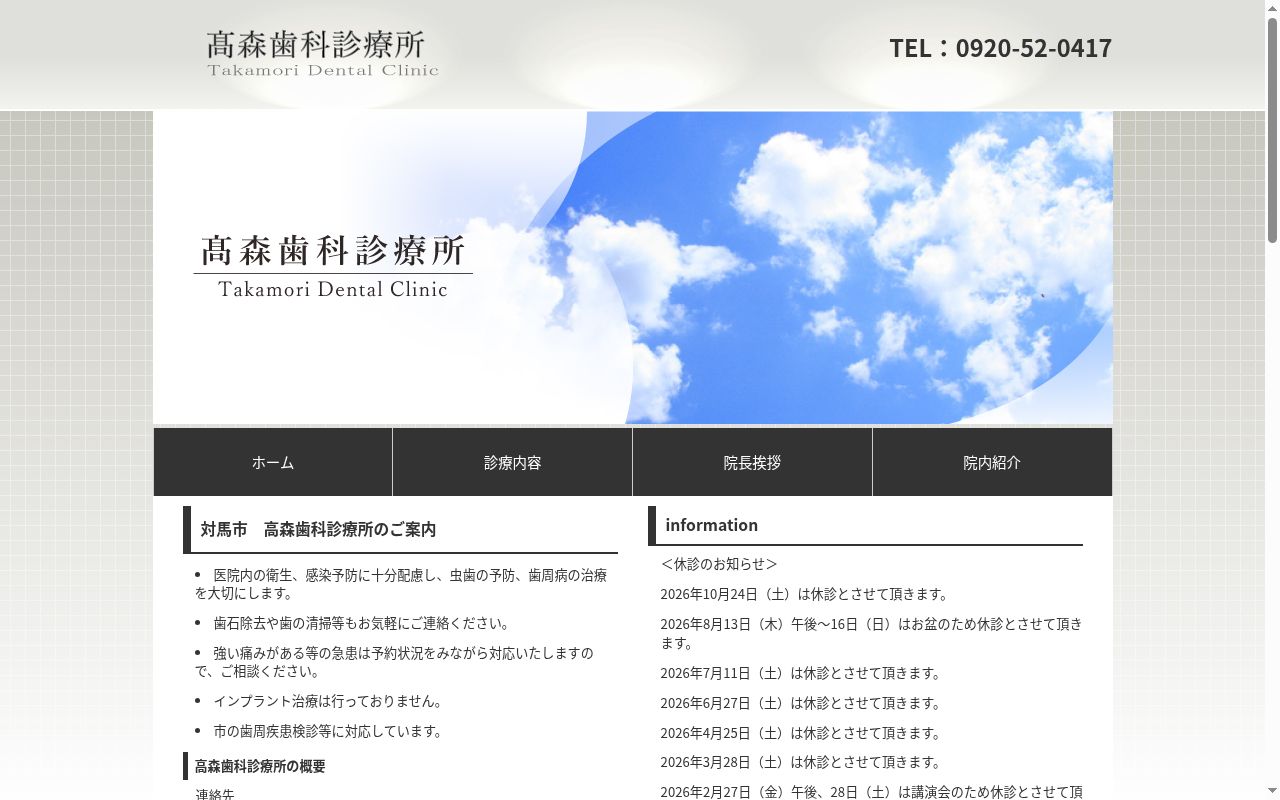
Task: Click the 髙森歯科診療所 header logo
Action: point(323,54)
